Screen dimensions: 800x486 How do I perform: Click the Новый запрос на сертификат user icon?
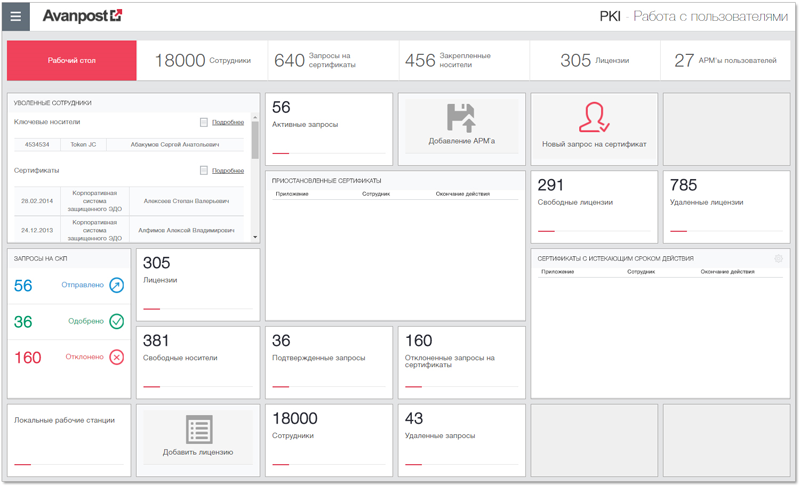594,117
